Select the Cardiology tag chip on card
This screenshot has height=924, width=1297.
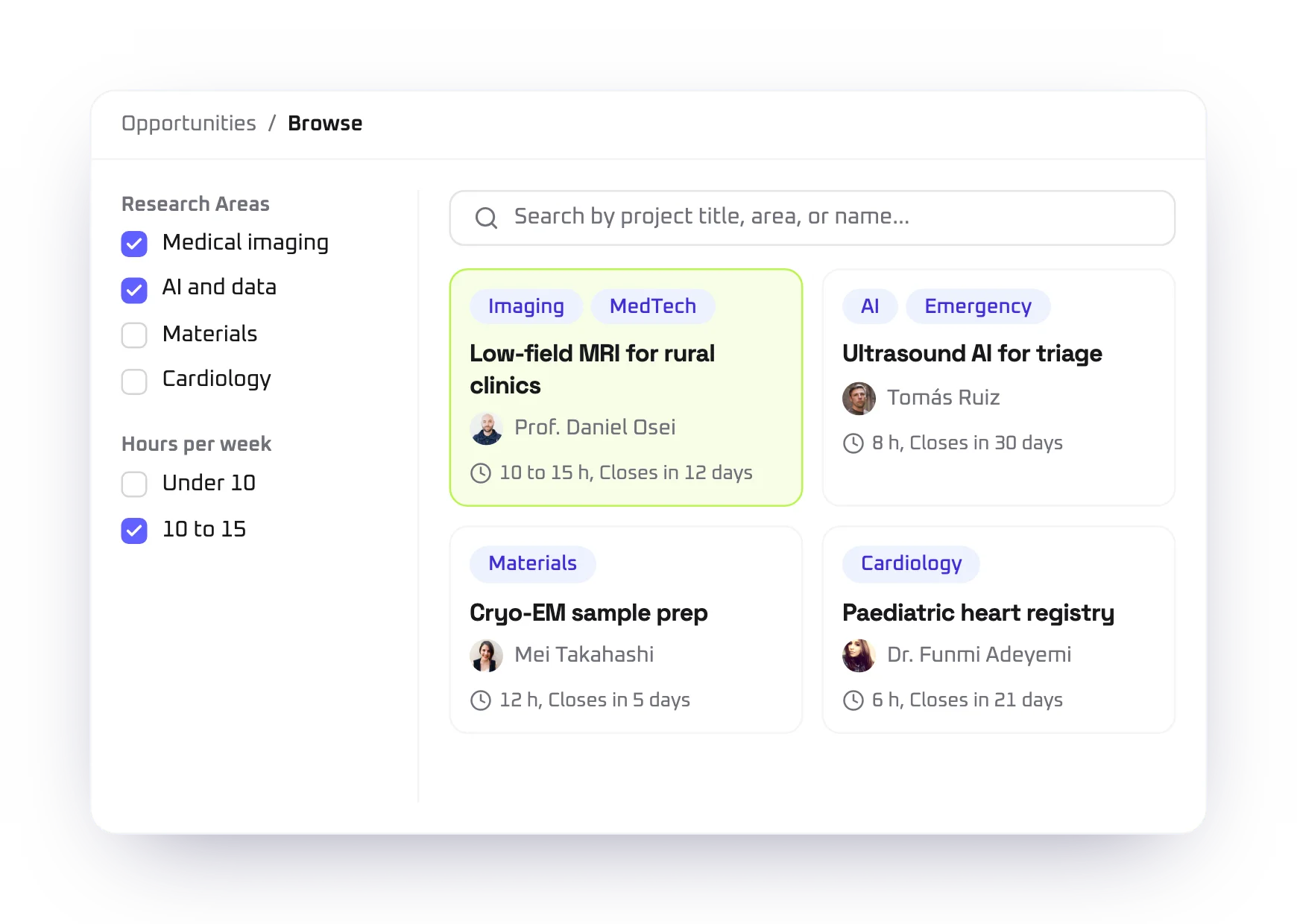[x=911, y=563]
